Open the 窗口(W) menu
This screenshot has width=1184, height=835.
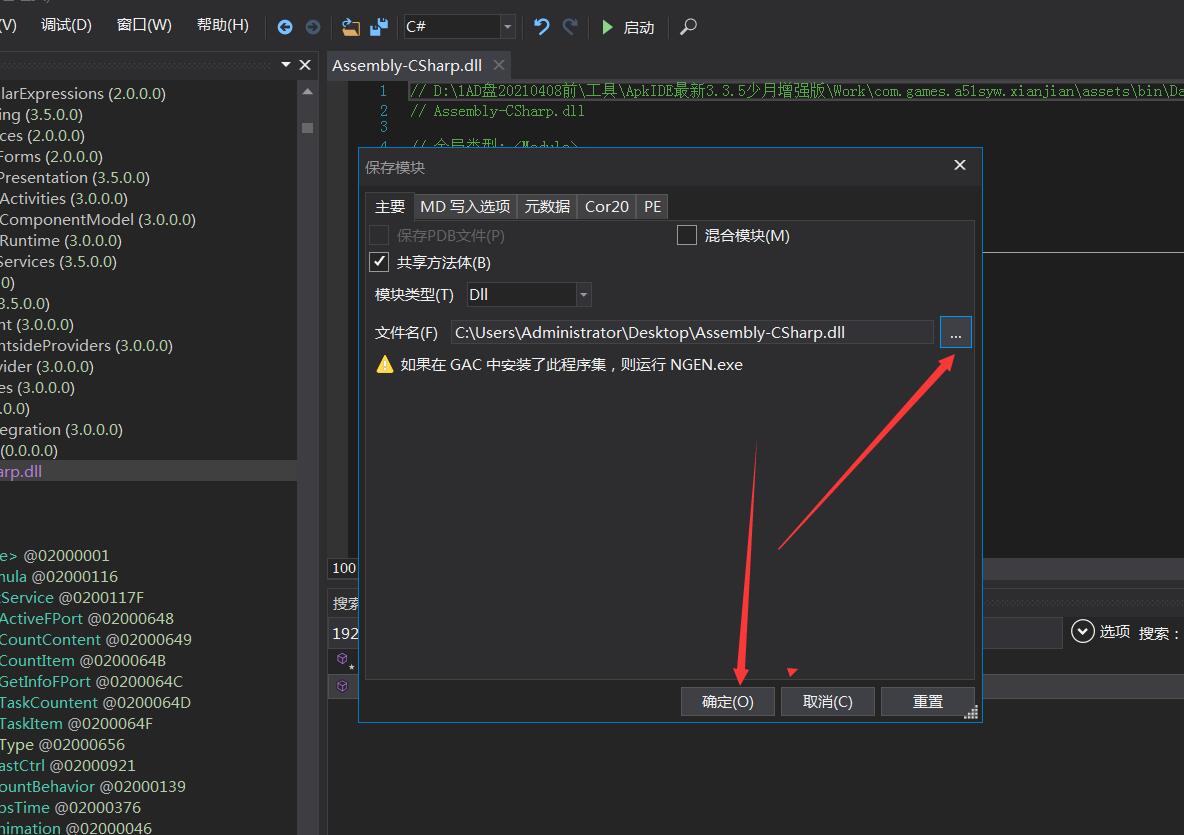point(144,25)
